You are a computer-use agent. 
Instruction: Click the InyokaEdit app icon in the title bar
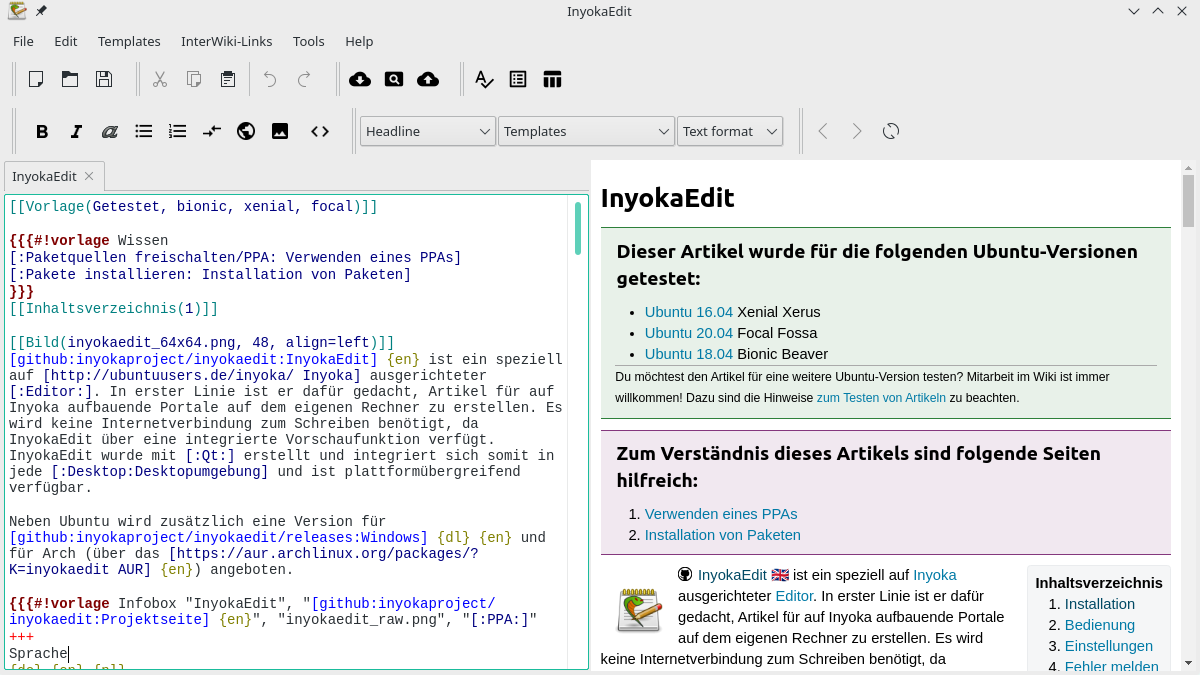[x=17, y=11]
